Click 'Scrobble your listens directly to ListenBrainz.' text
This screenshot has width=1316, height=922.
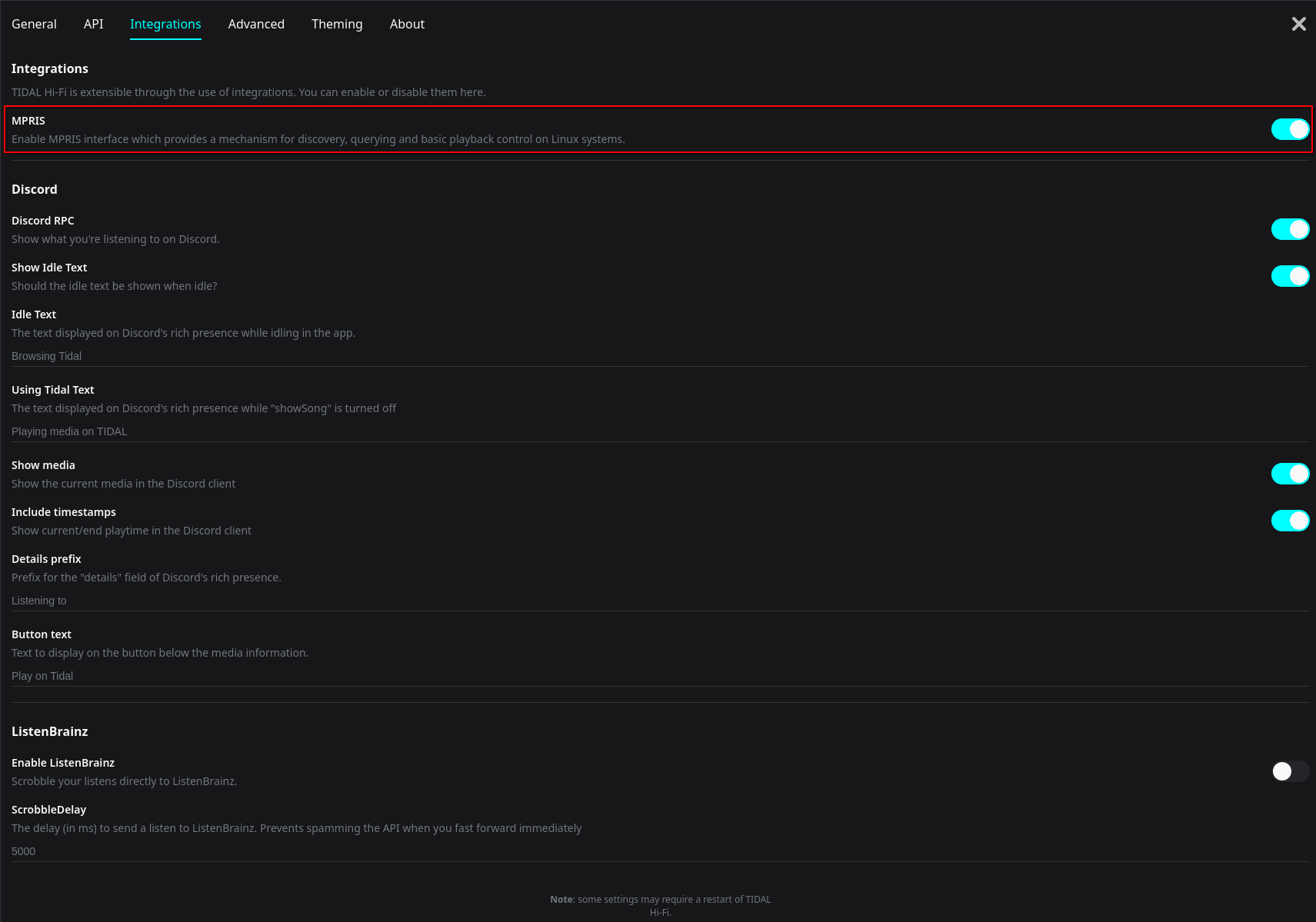[x=125, y=781]
